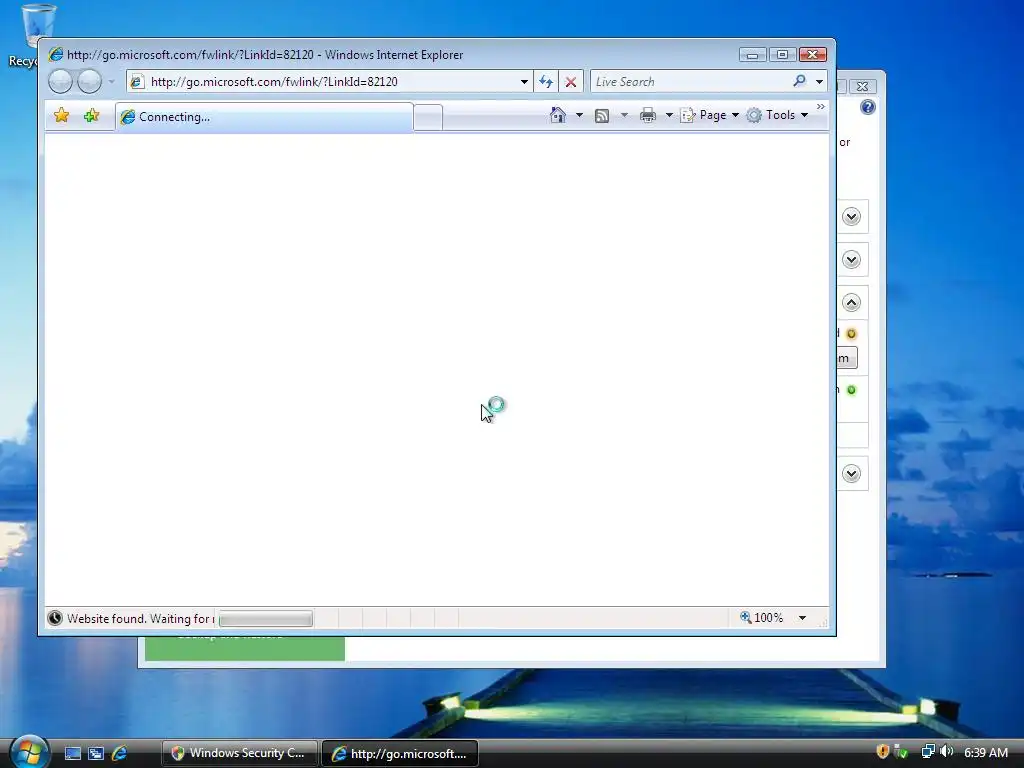Open the feeds dropdown arrow
Viewport: 1024px width, 768px height.
pos(624,115)
